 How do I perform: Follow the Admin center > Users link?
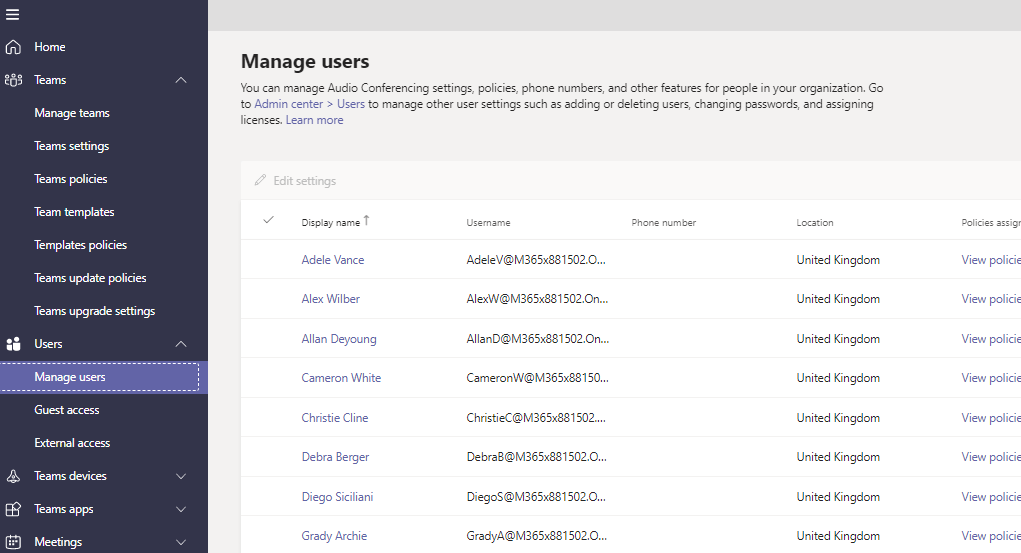coord(309,104)
